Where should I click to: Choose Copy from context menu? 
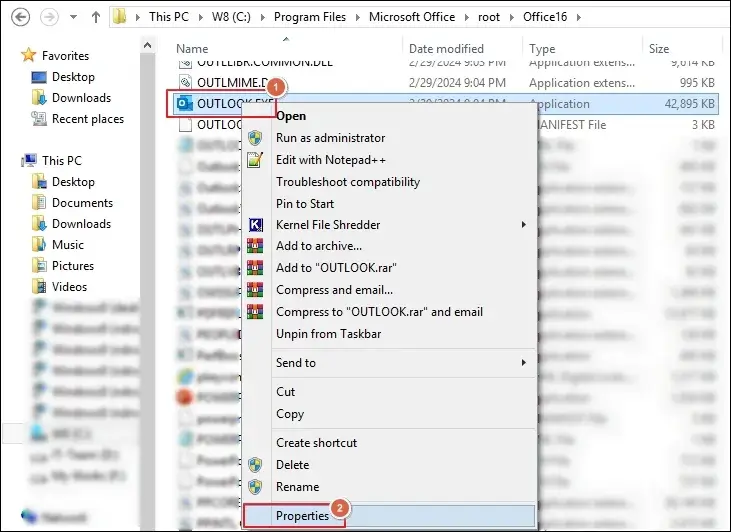tap(390, 414)
